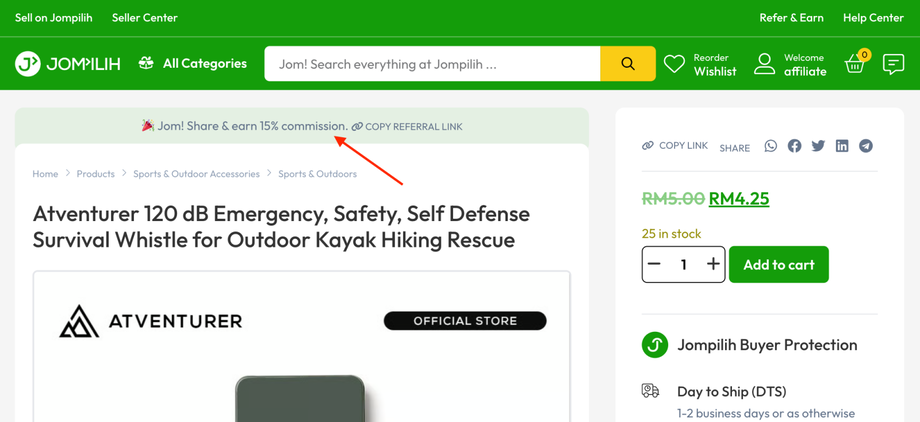Share product via LinkedIn icon
Image resolution: width=920 pixels, height=422 pixels.
point(842,146)
